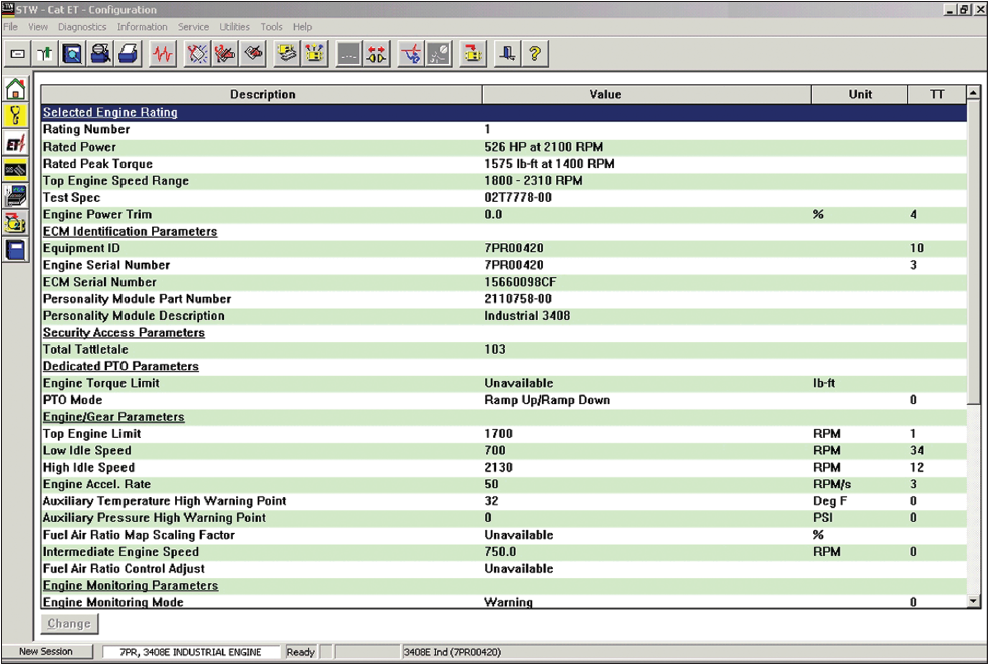The height and width of the screenshot is (664, 989).
Task: Click the data logger machine sidebar icon
Action: (x=15, y=196)
